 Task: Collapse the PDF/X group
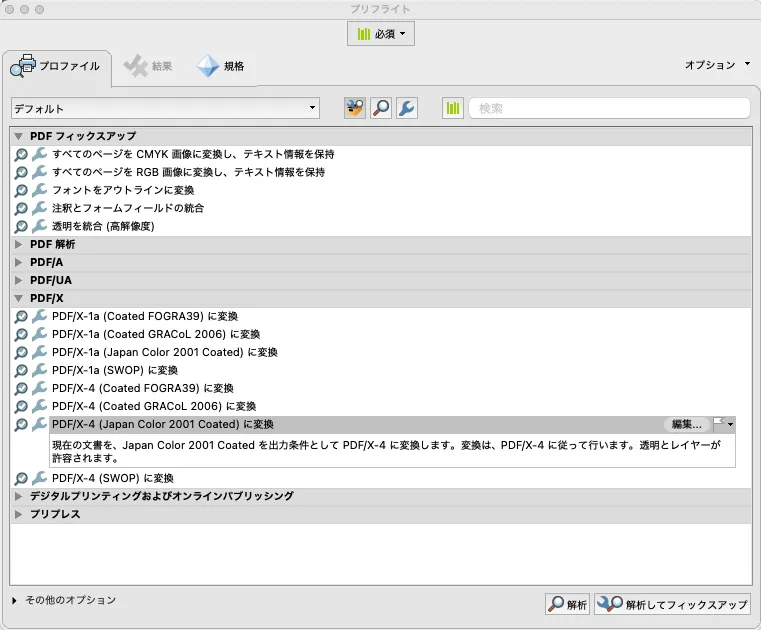coord(21,298)
